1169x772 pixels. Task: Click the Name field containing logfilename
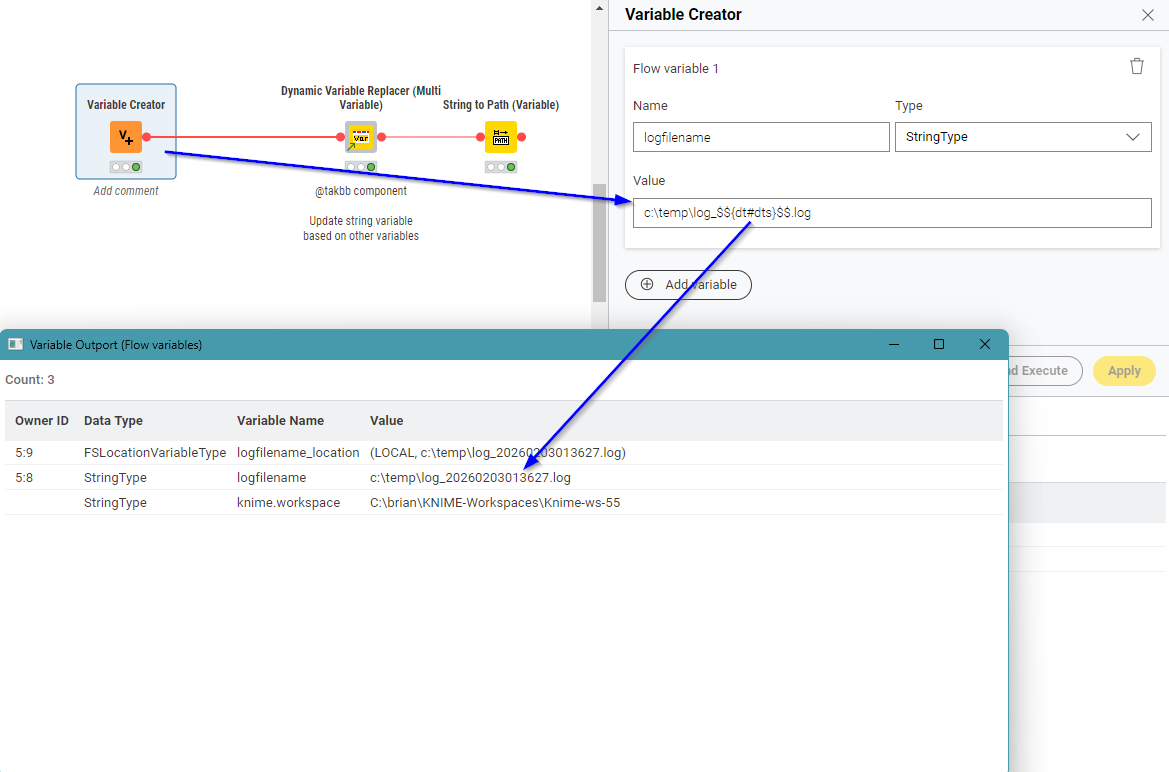[x=760, y=137]
